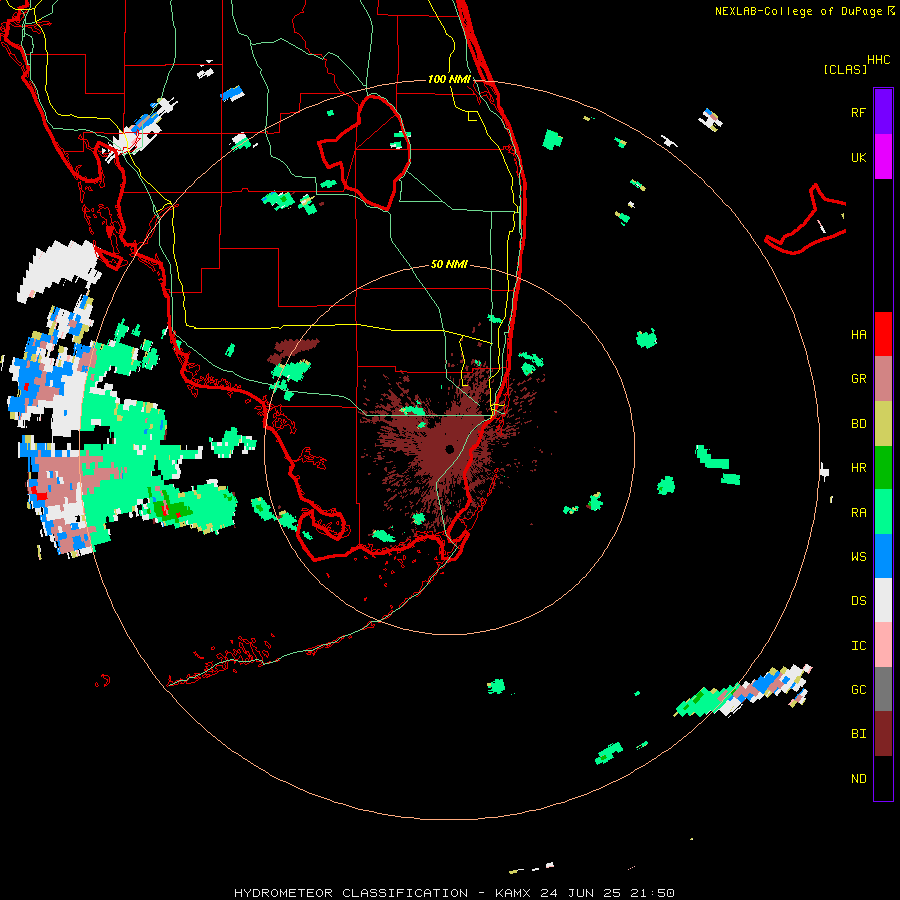Image resolution: width=900 pixels, height=900 pixels.
Task: Click the HR legend label
Action: pos(858,468)
